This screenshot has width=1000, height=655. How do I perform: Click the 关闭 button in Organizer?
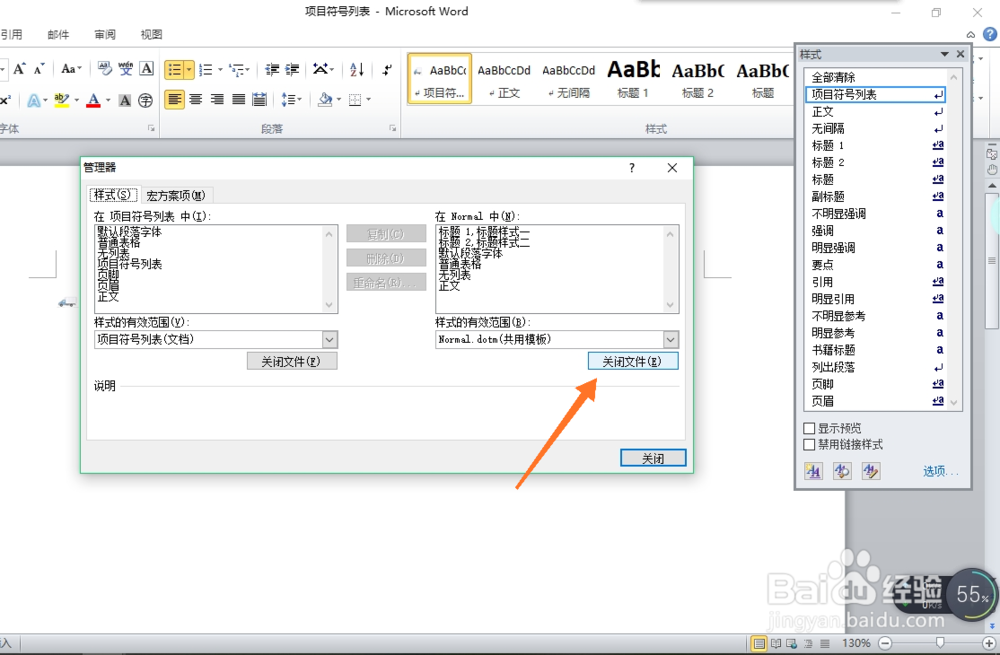click(x=653, y=458)
